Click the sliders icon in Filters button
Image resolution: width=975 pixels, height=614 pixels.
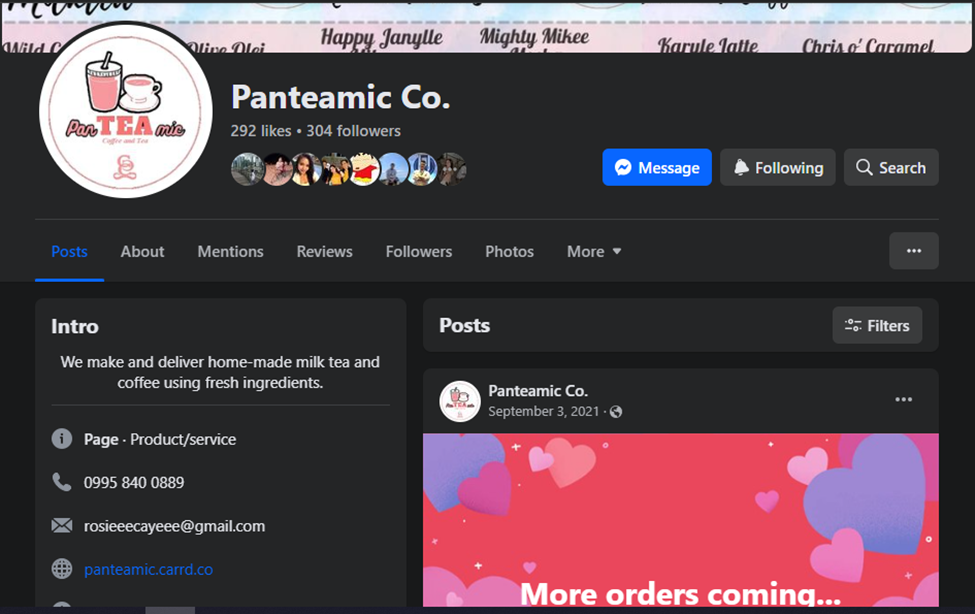click(853, 325)
